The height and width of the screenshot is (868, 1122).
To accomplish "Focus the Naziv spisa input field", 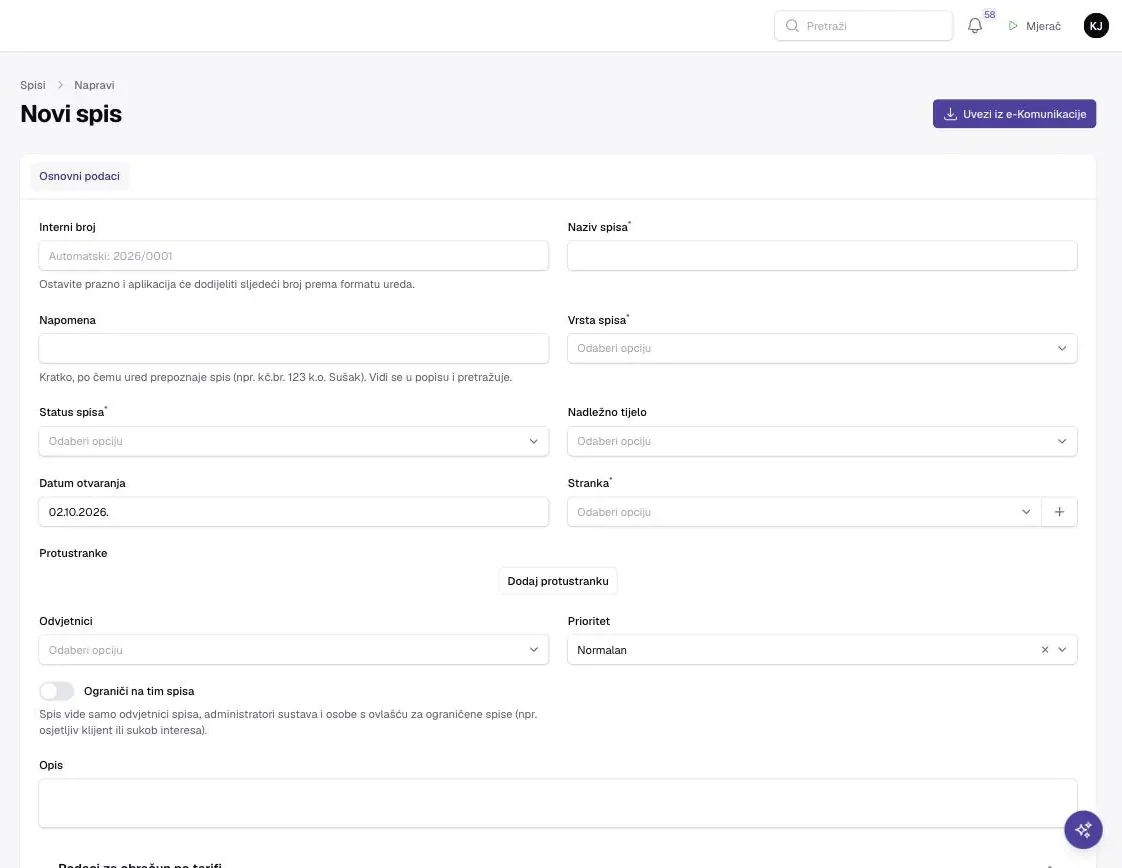I will click(x=821, y=255).
